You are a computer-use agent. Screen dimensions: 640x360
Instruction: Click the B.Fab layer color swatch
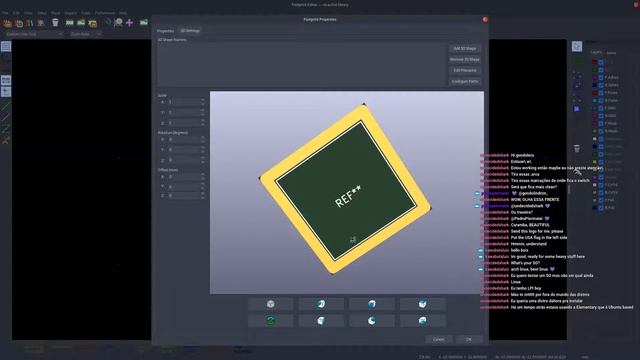click(595, 208)
